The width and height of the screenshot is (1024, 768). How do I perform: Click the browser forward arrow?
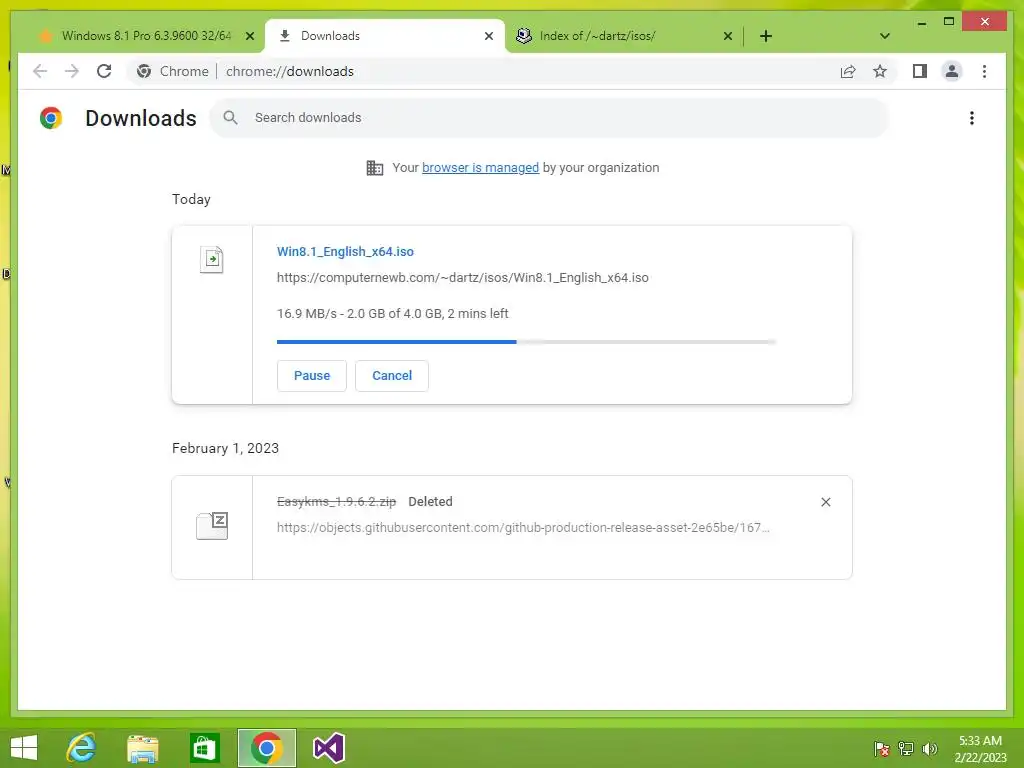click(x=72, y=71)
